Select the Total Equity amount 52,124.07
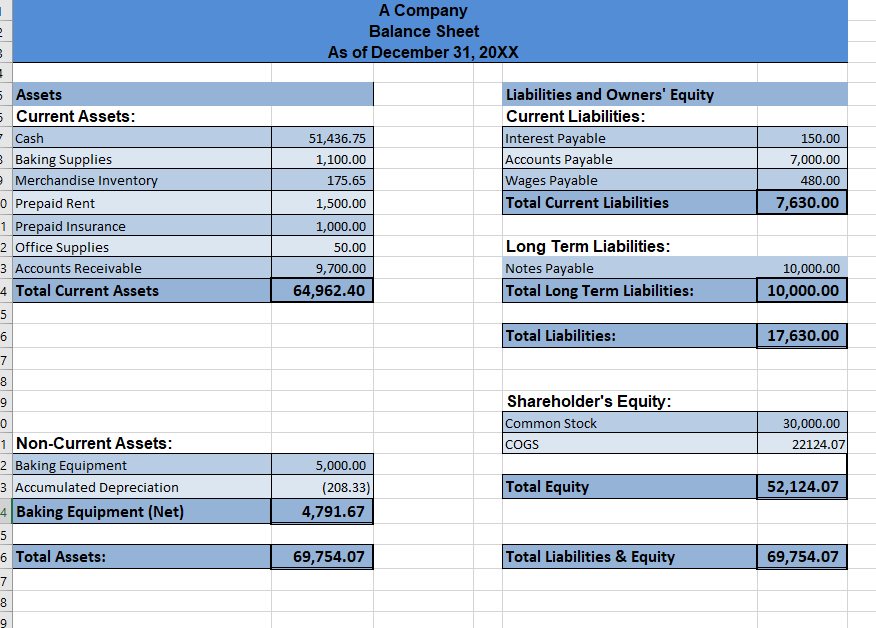Screen dimensions: 876x628 point(801,486)
